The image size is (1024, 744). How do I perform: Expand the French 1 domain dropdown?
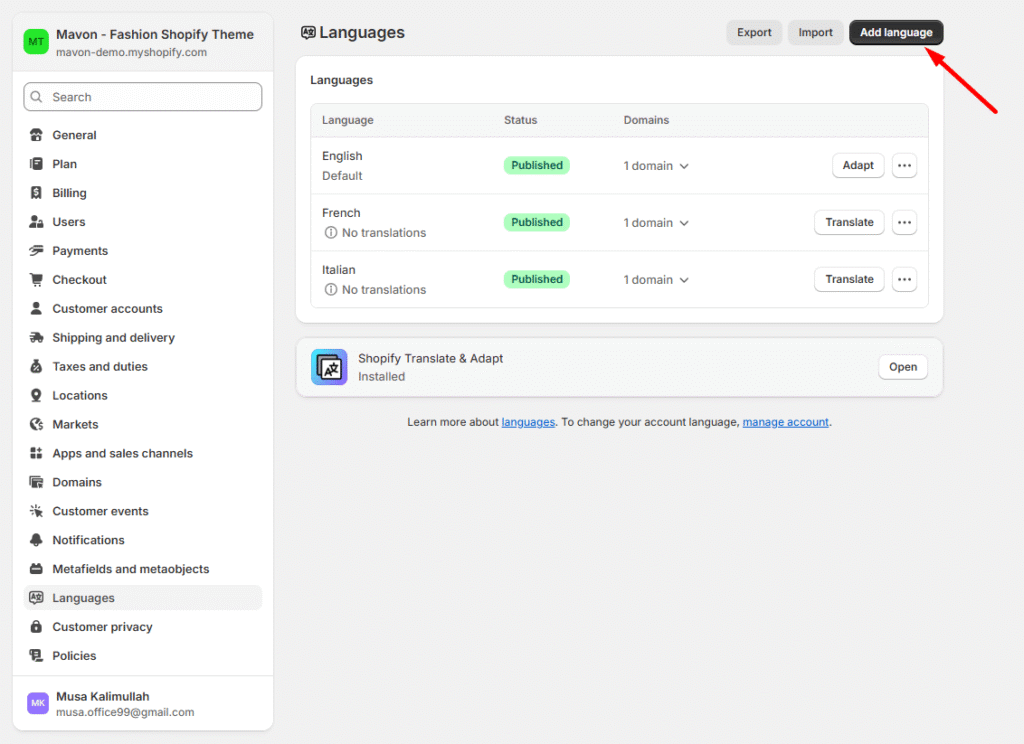pyautogui.click(x=657, y=223)
